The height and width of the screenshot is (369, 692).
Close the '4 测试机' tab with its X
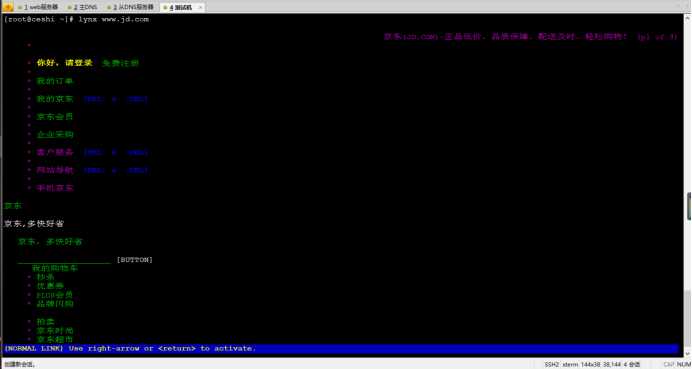(x=200, y=7)
